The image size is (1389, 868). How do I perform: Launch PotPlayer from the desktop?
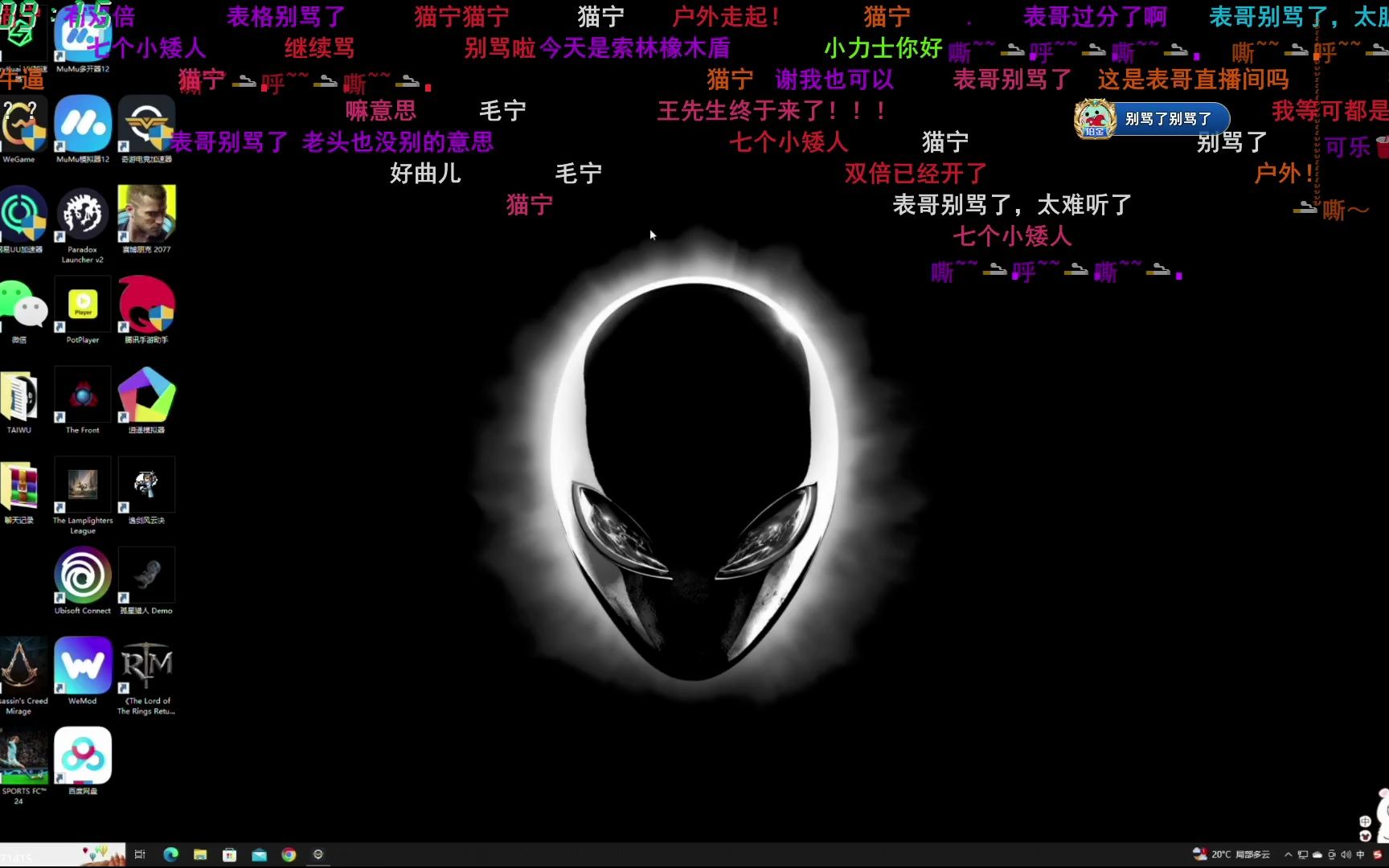tap(83, 310)
